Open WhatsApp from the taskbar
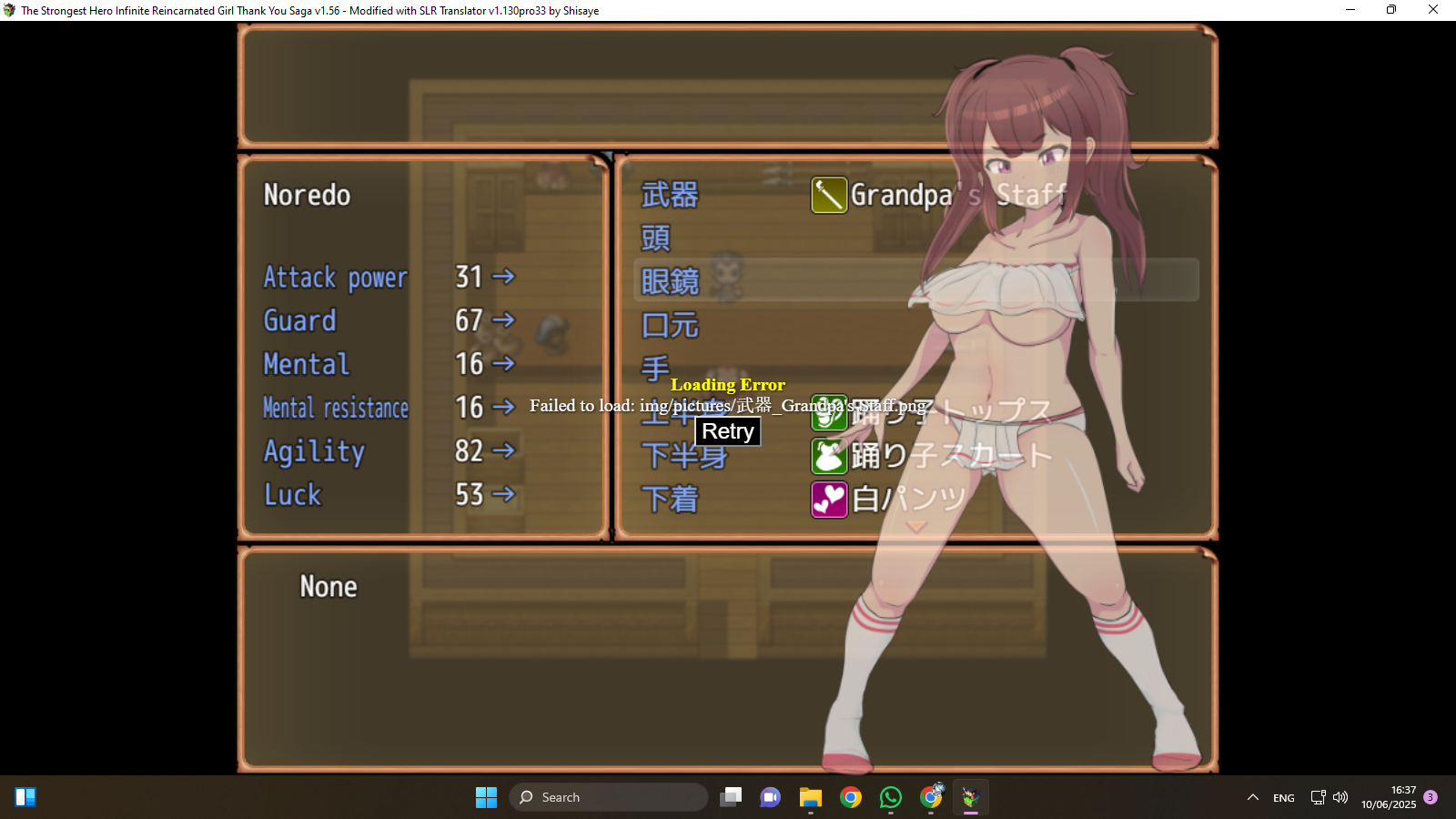This screenshot has width=1456, height=819. coord(890,797)
